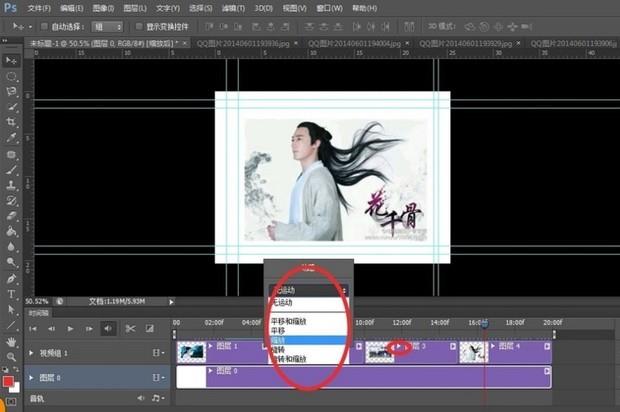
Task: Select the Clone Stamp tool
Action: 11,185
